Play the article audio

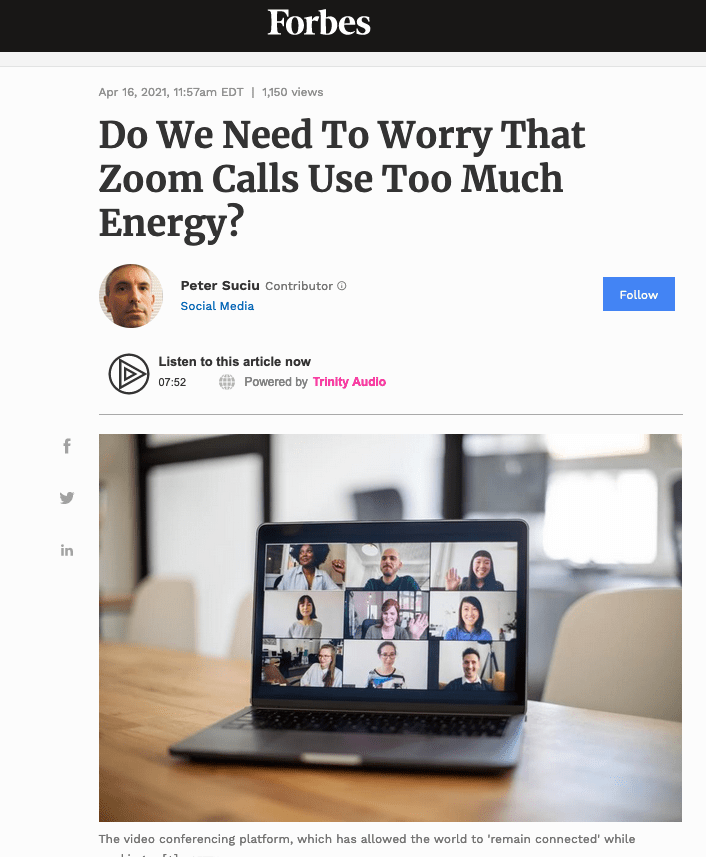(x=129, y=374)
